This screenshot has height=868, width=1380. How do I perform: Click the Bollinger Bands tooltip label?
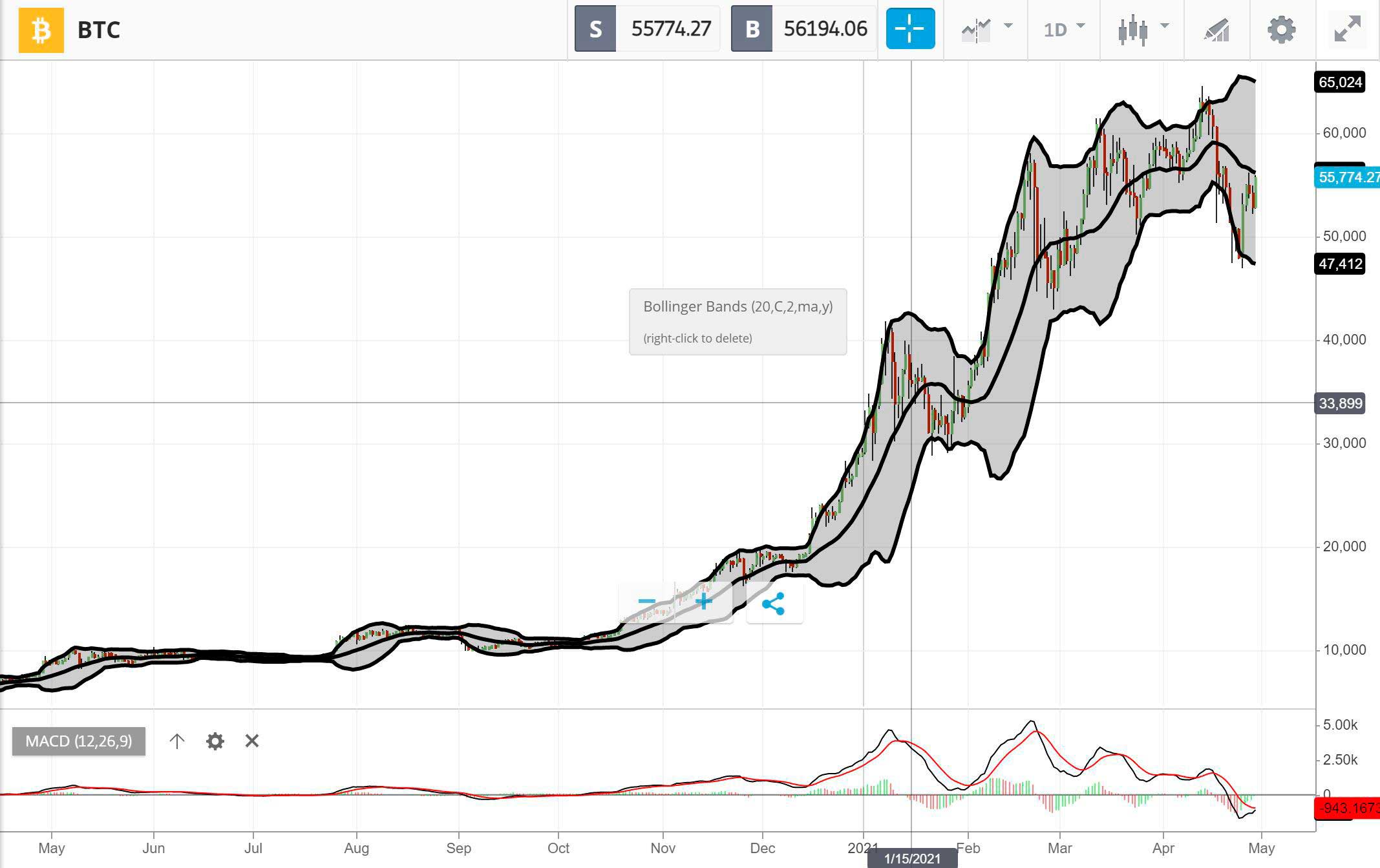738,306
